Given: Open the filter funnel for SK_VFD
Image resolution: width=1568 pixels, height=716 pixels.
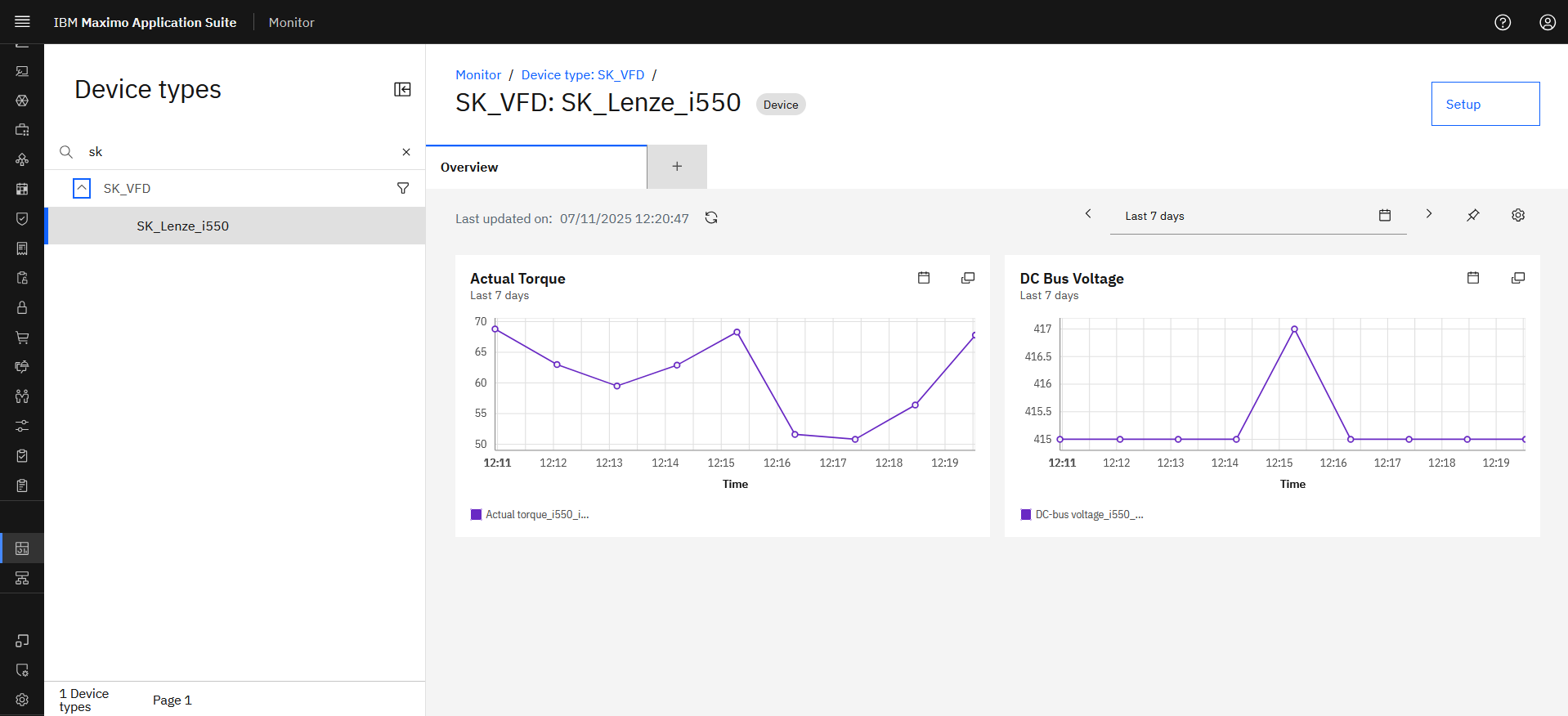Looking at the screenshot, I should point(403,188).
